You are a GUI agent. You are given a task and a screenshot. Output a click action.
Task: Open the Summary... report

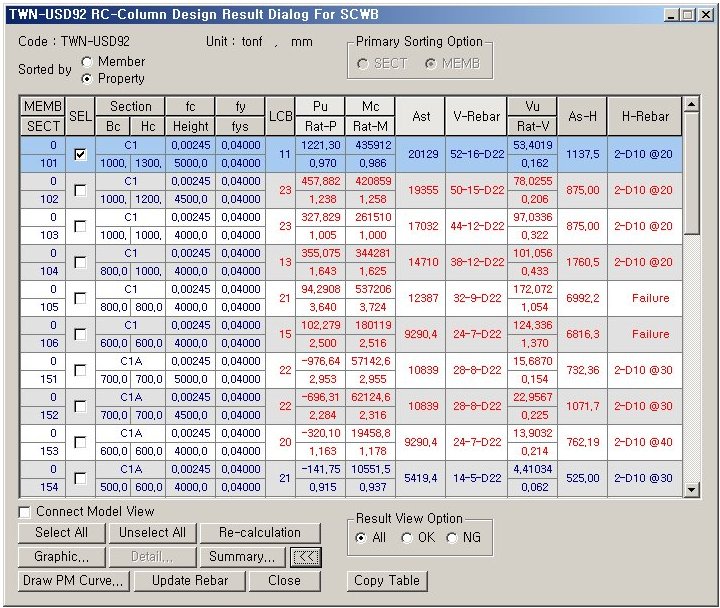point(242,557)
